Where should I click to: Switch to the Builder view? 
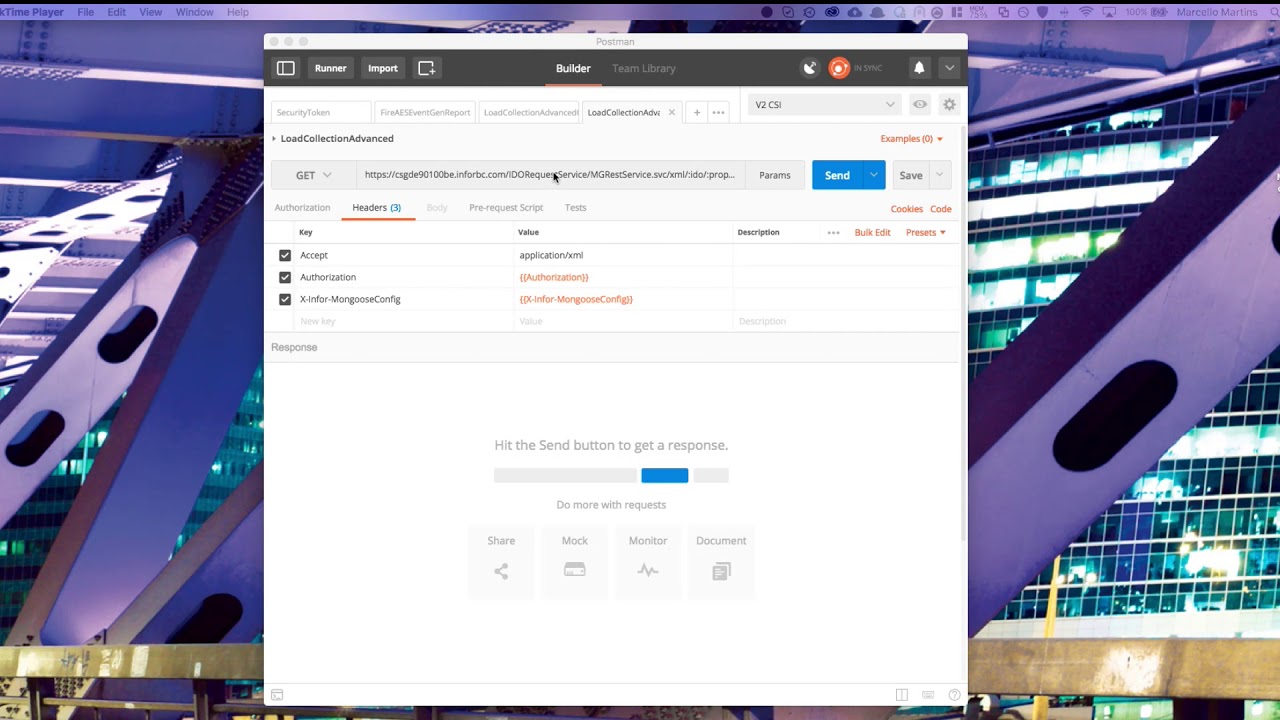tap(573, 68)
